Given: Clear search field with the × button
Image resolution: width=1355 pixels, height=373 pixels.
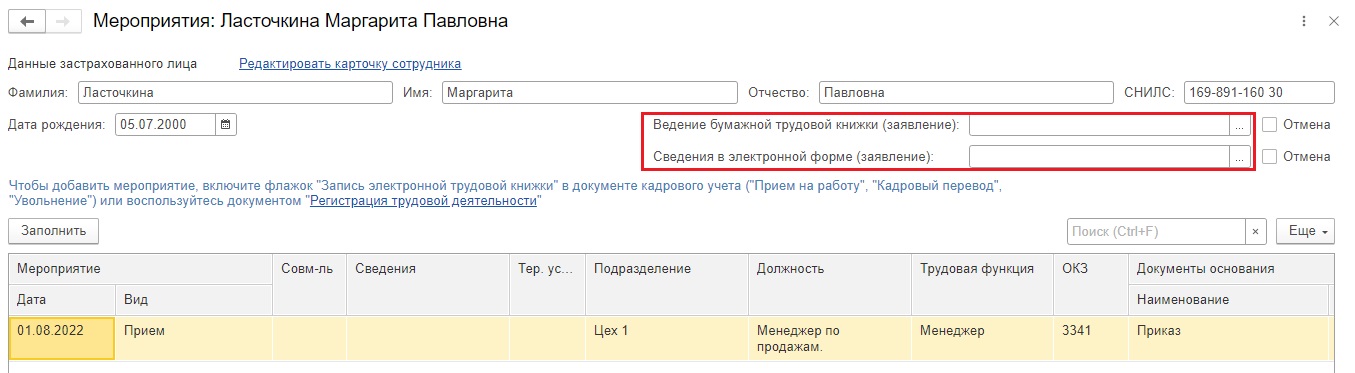Looking at the screenshot, I should pos(1256,231).
